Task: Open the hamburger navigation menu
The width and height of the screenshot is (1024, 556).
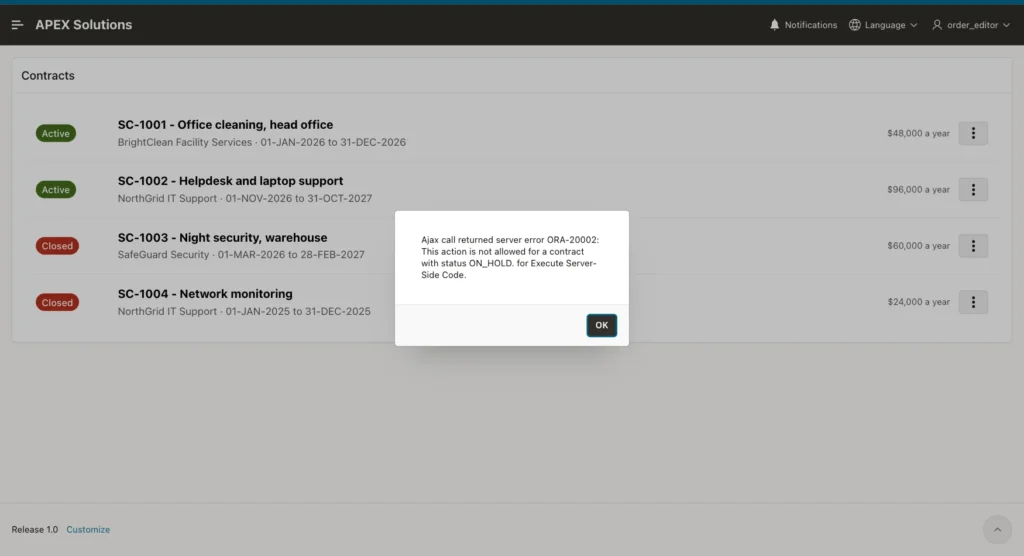Action: pos(18,25)
